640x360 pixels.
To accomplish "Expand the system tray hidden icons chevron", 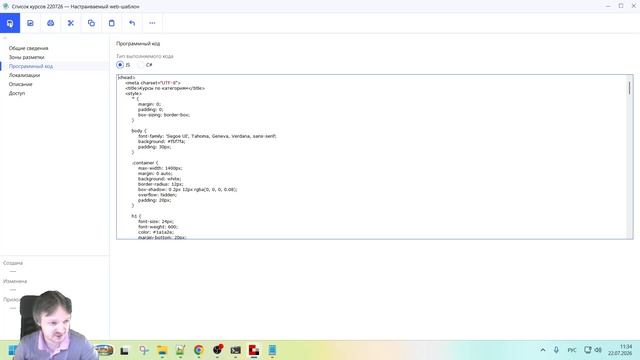I will point(543,350).
